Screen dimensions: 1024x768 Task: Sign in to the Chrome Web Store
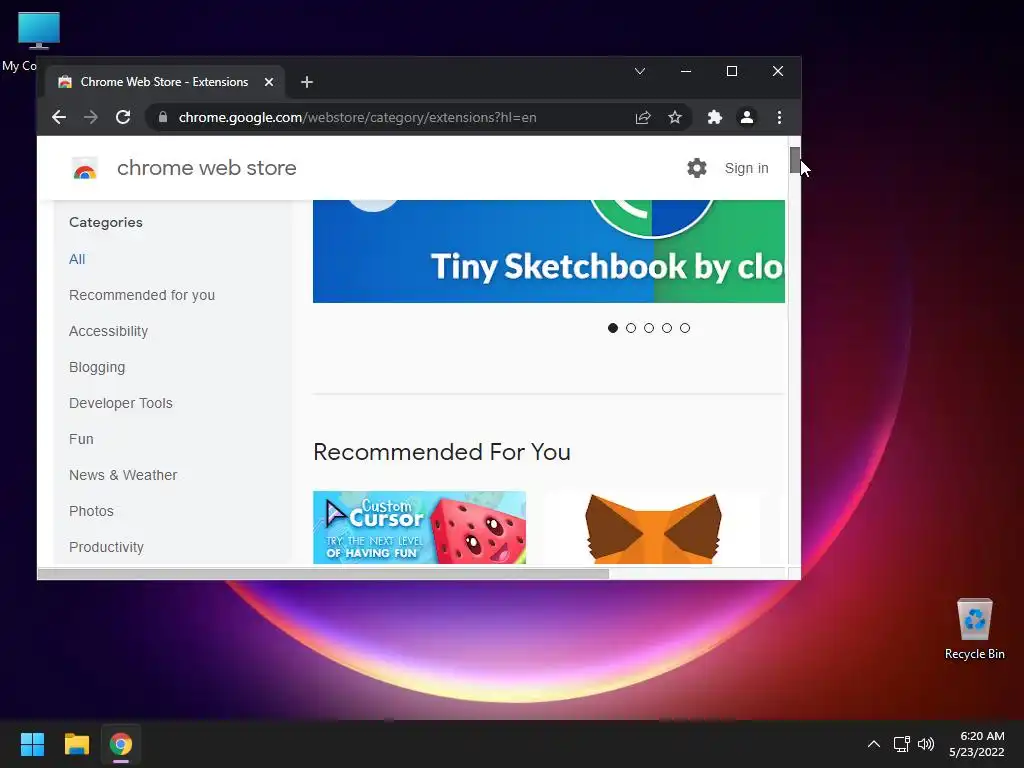pyautogui.click(x=746, y=168)
